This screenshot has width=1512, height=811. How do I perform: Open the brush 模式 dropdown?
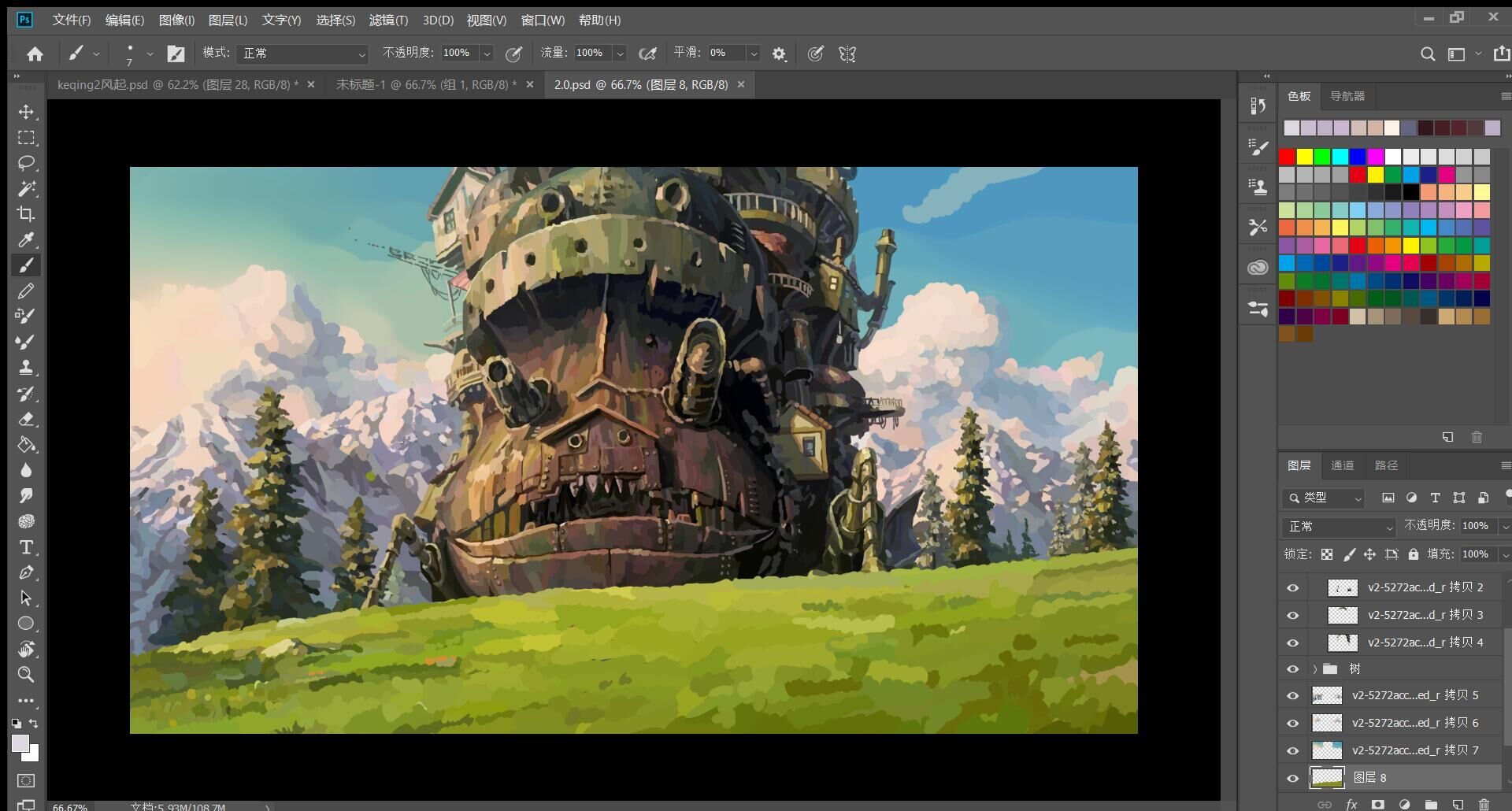[x=303, y=54]
